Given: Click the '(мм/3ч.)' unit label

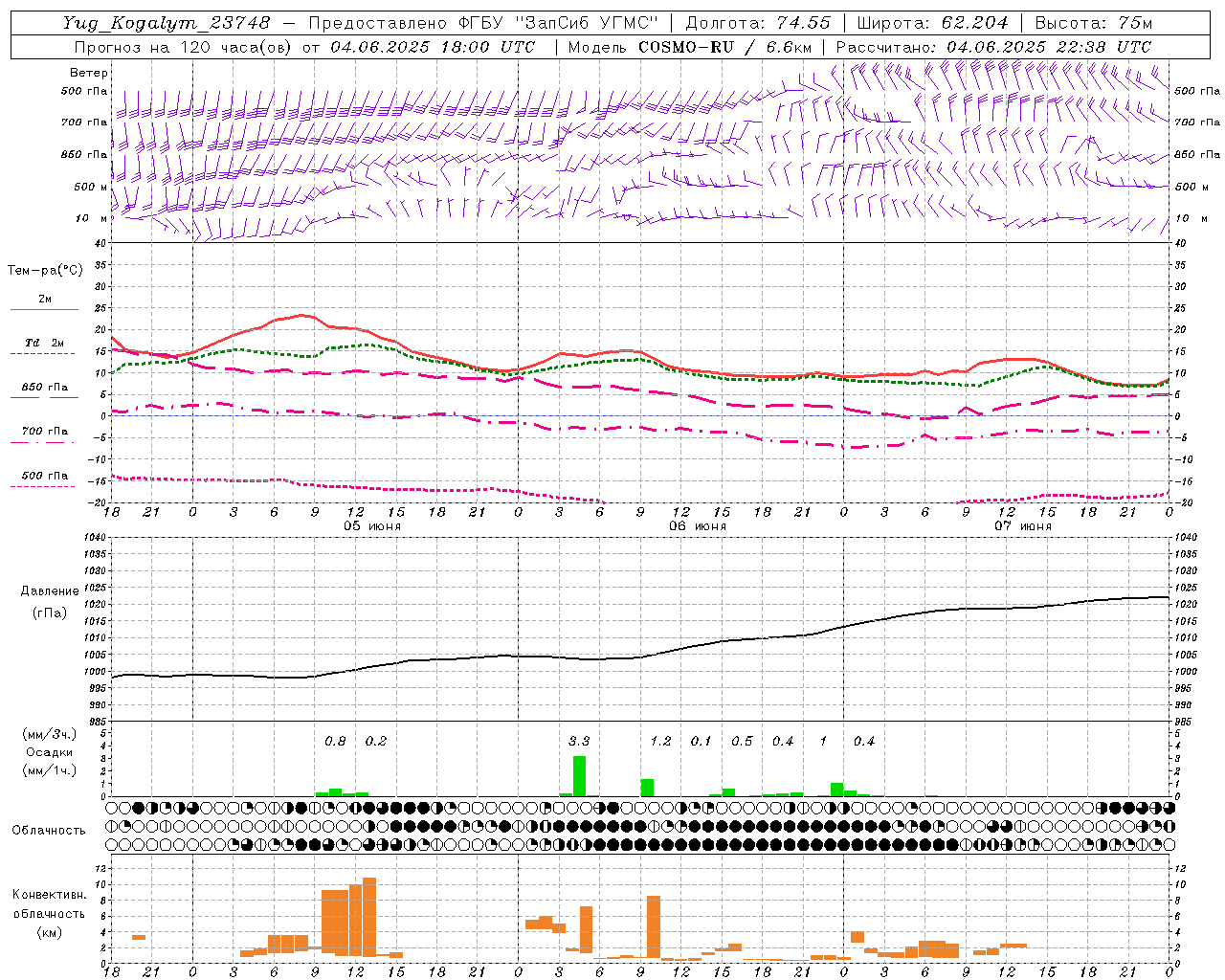Looking at the screenshot, I should (x=48, y=734).
